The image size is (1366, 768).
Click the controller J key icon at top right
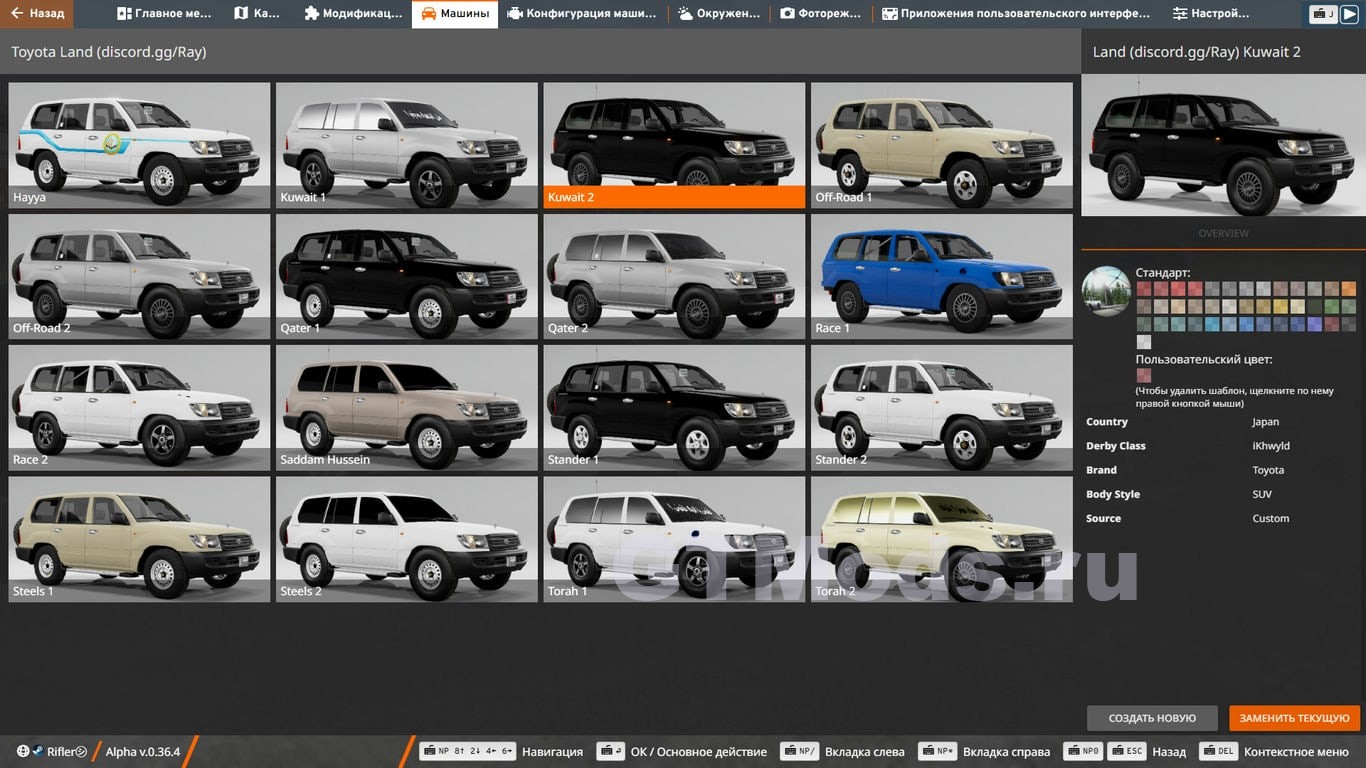1324,14
